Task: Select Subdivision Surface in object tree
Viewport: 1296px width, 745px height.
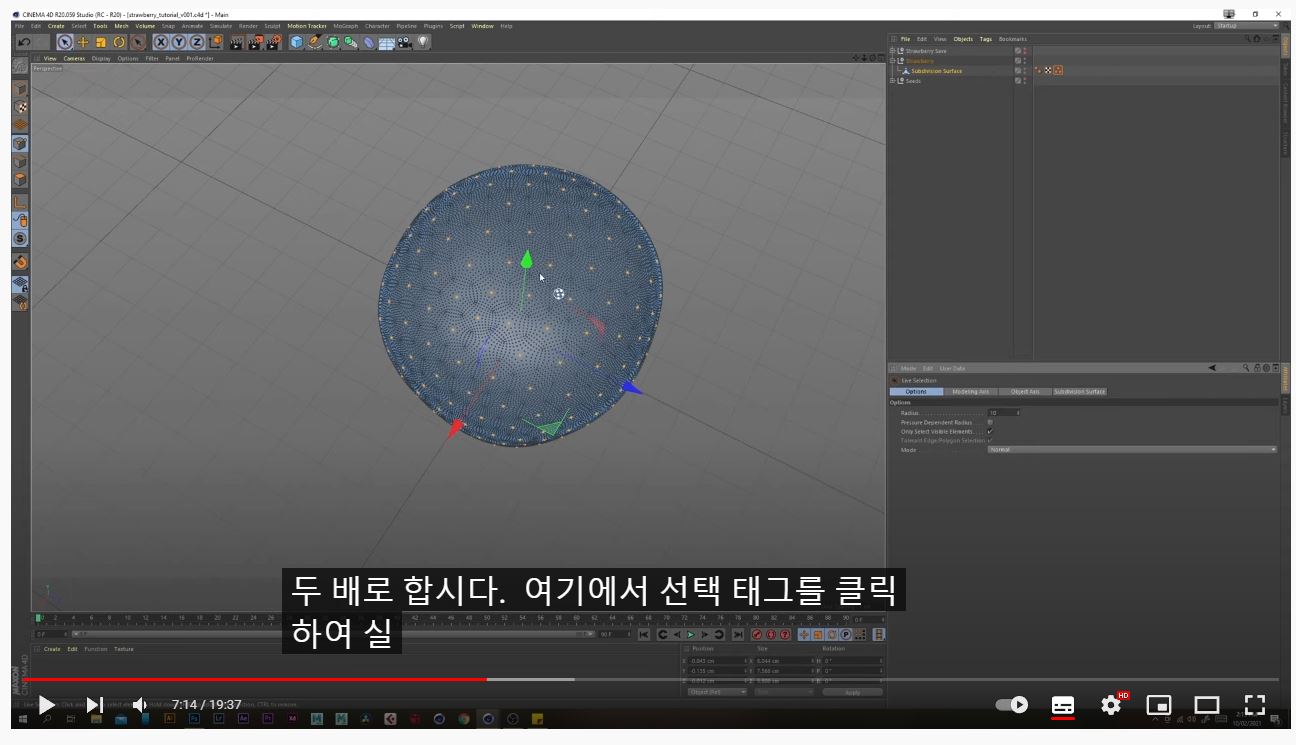Action: pyautogui.click(x=936, y=71)
